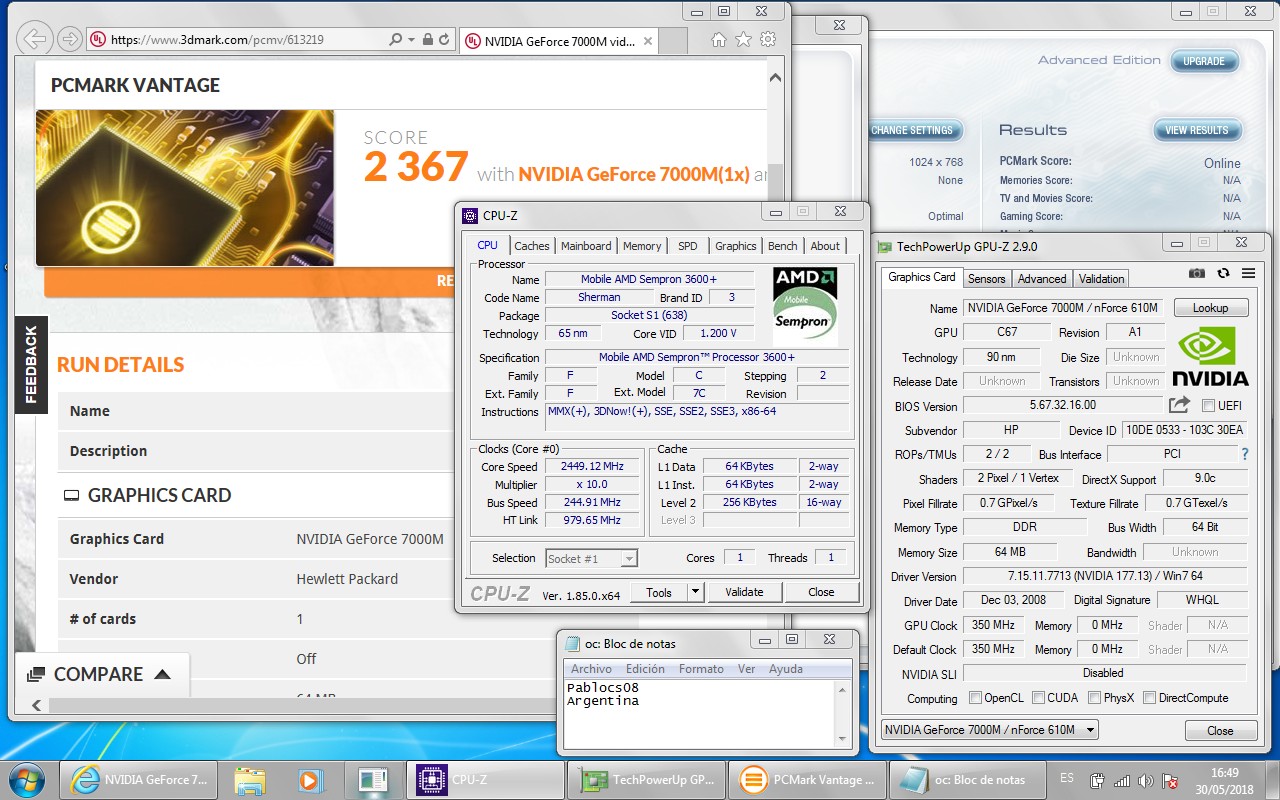1280x800 pixels.
Task: Close the NVIDIA GeForce 7000M browser tab
Action: coord(647,42)
